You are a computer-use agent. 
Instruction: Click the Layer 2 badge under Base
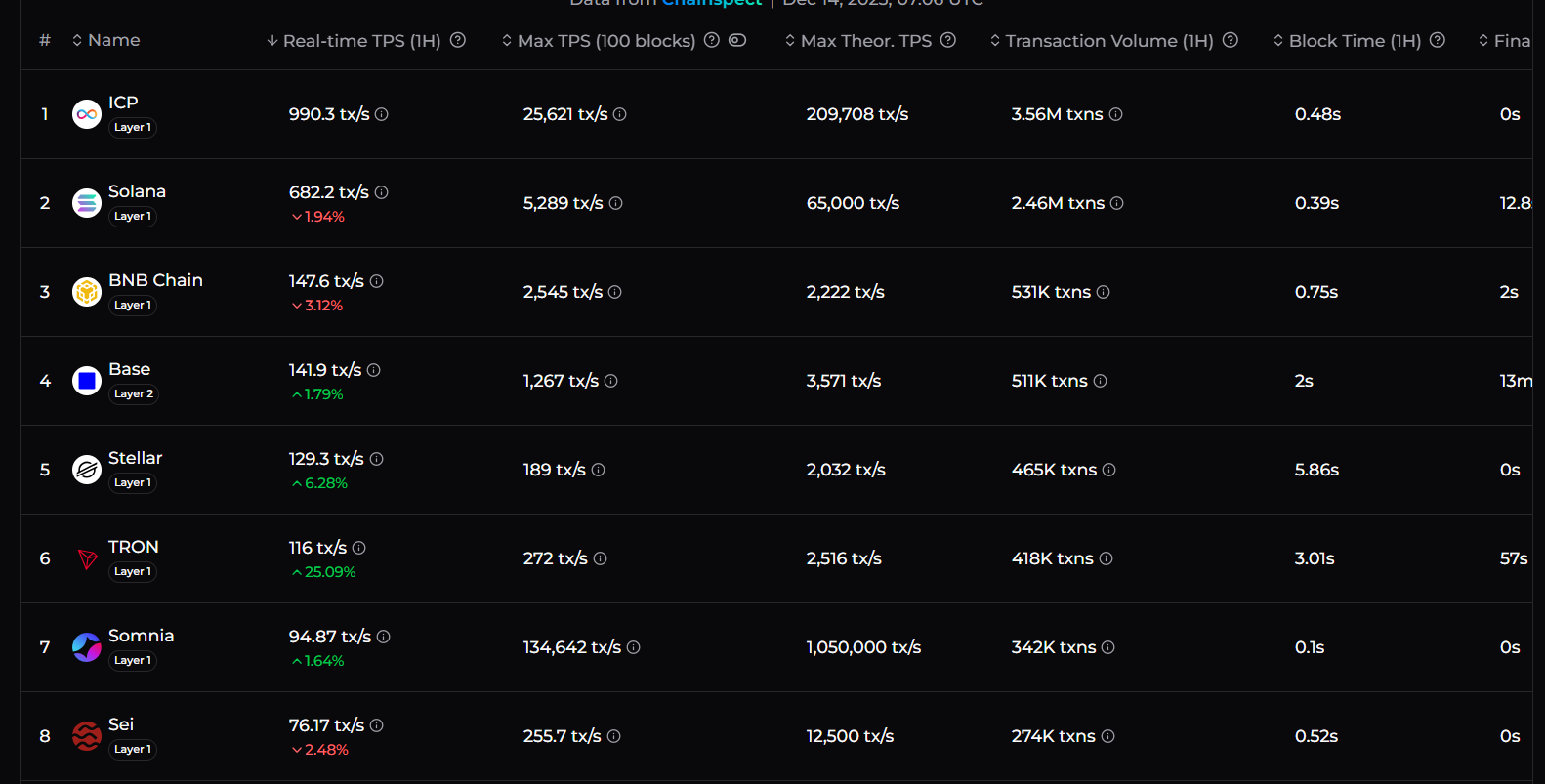[x=134, y=393]
